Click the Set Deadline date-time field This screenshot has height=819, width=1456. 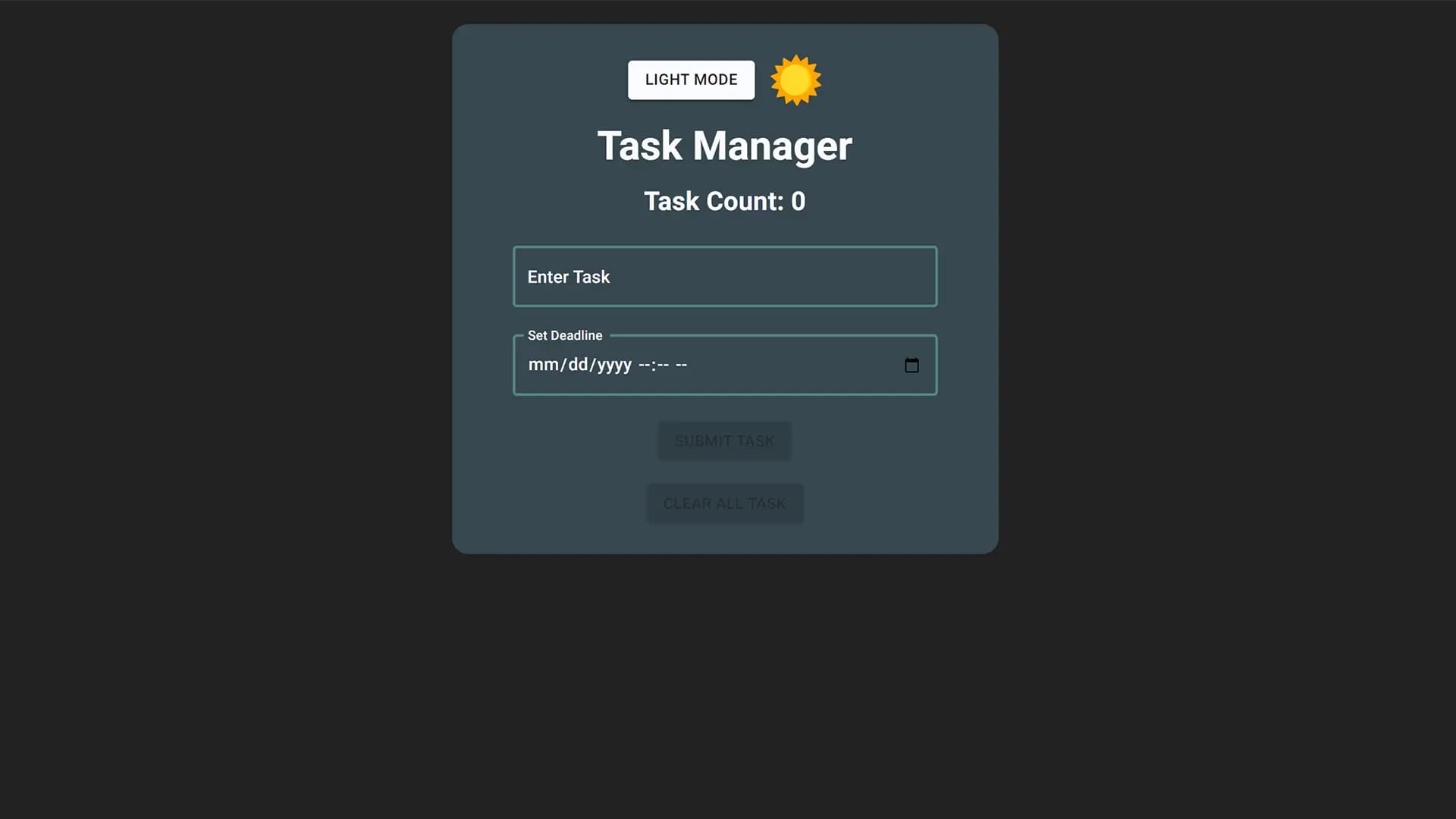(724, 364)
